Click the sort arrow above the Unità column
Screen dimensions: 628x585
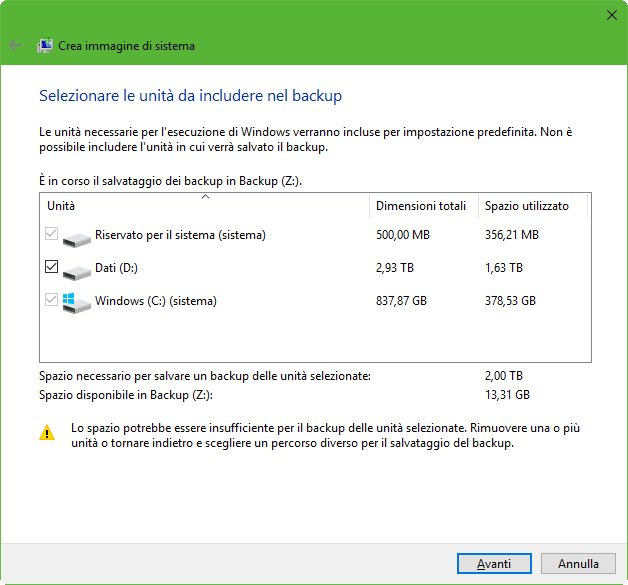coord(205,197)
